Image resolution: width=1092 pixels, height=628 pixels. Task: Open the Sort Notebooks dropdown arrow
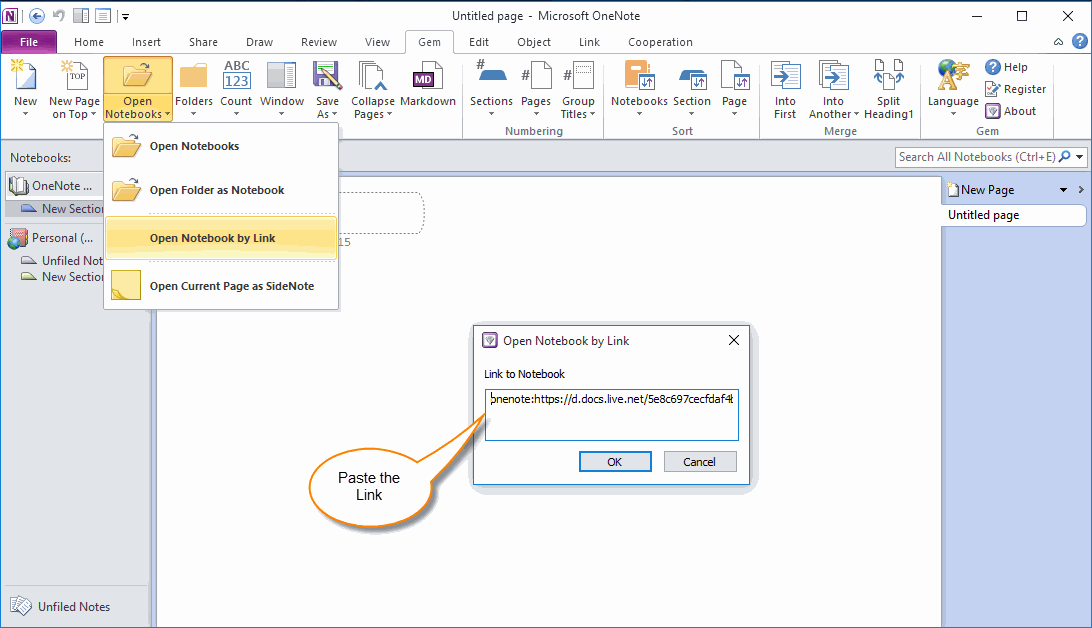click(x=639, y=115)
